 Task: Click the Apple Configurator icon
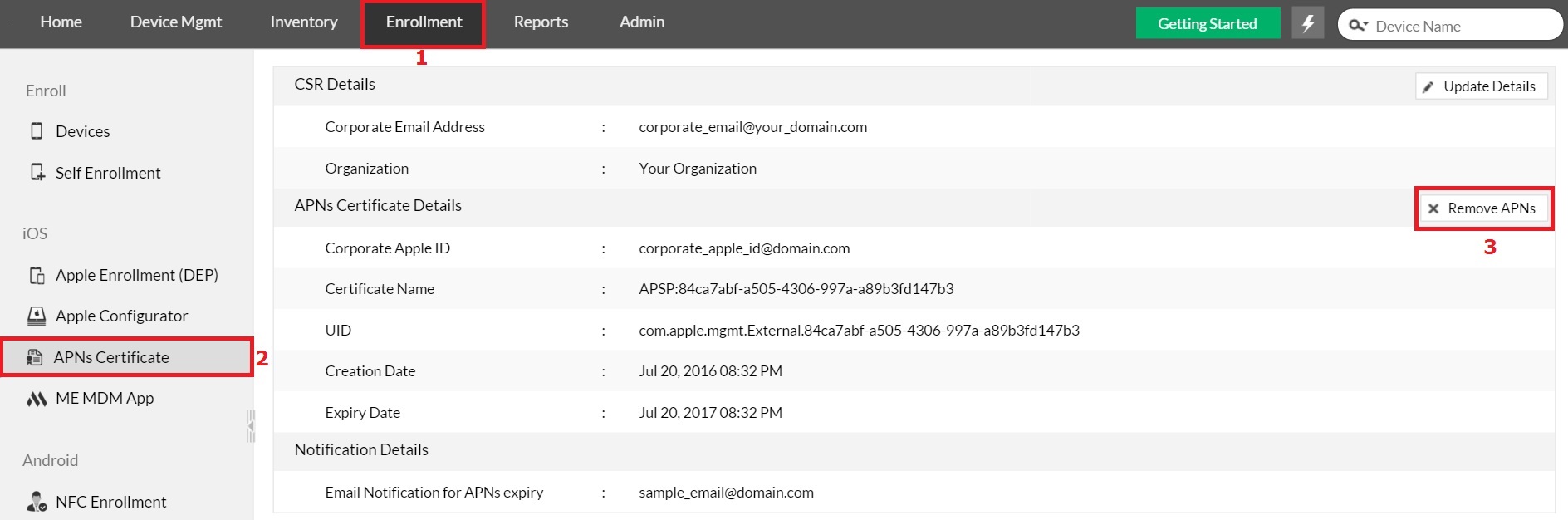(x=37, y=316)
